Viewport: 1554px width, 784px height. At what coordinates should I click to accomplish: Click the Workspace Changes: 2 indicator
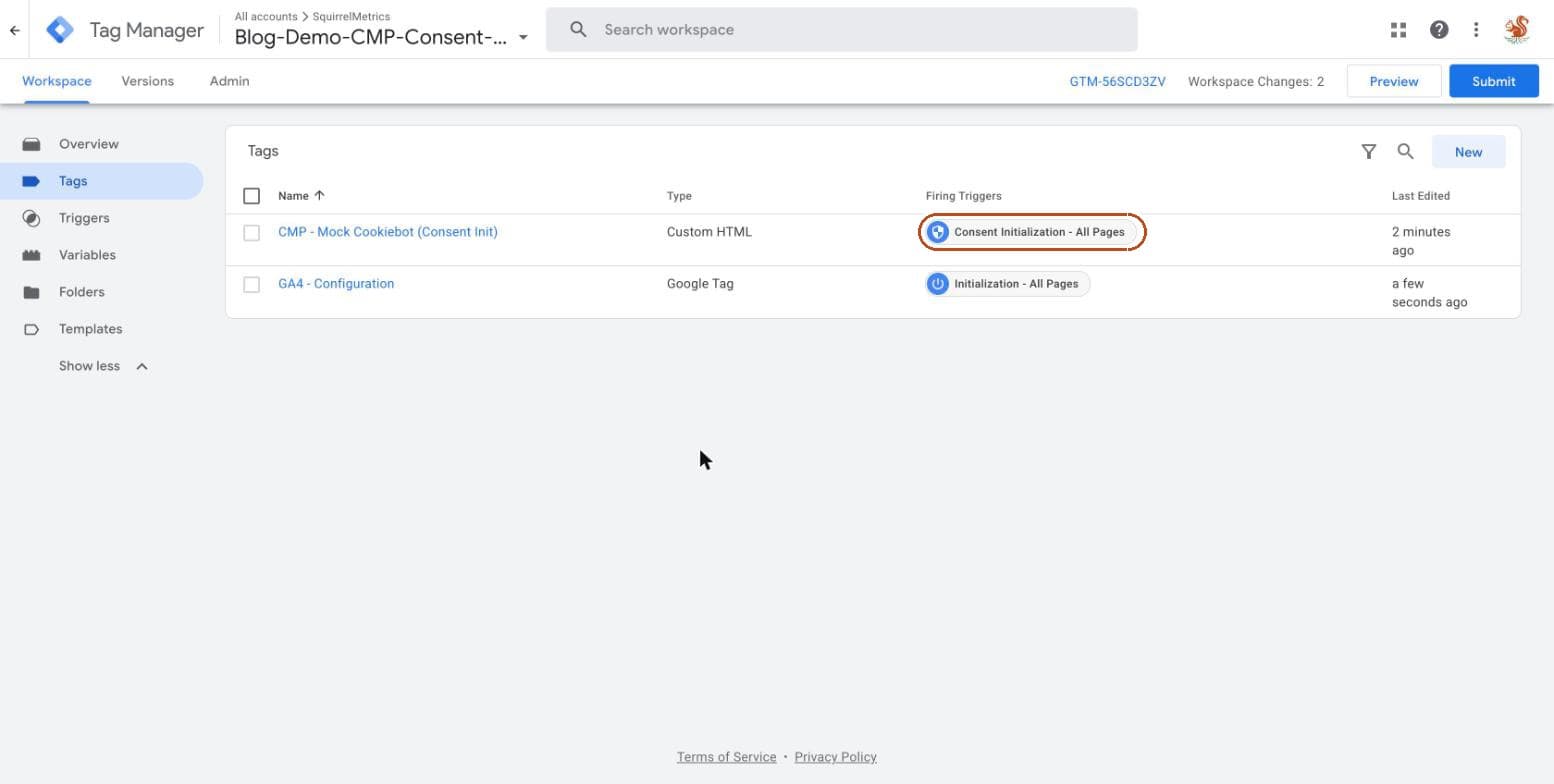1256,81
